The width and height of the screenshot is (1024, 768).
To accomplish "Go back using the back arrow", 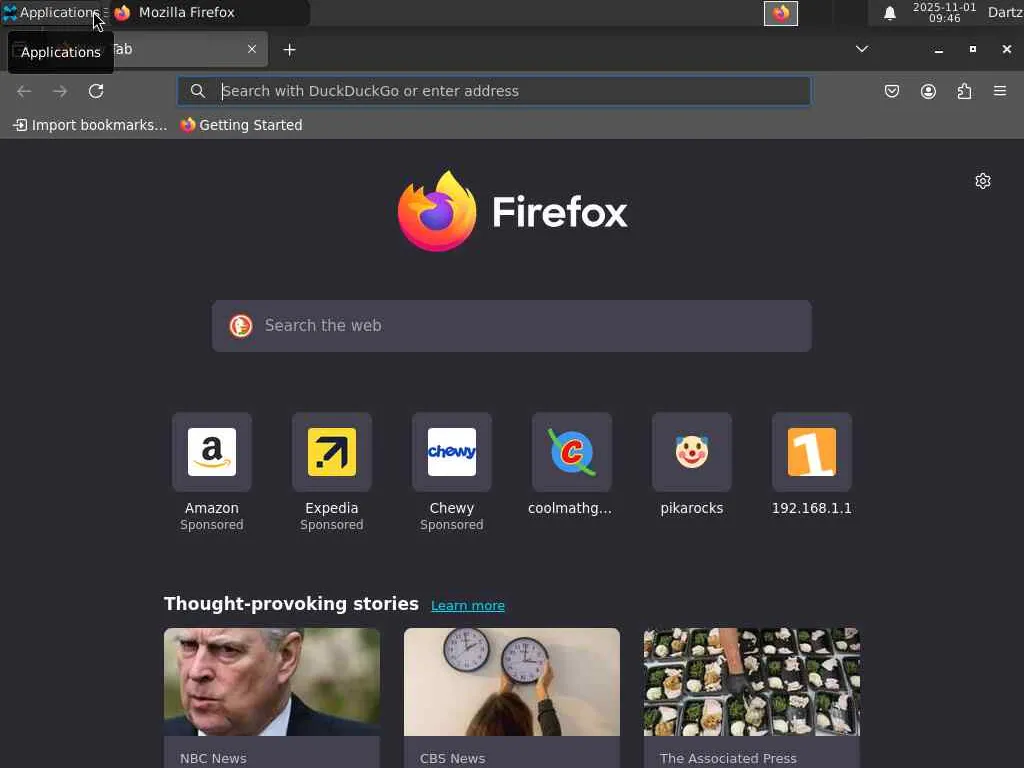I will coord(24,91).
